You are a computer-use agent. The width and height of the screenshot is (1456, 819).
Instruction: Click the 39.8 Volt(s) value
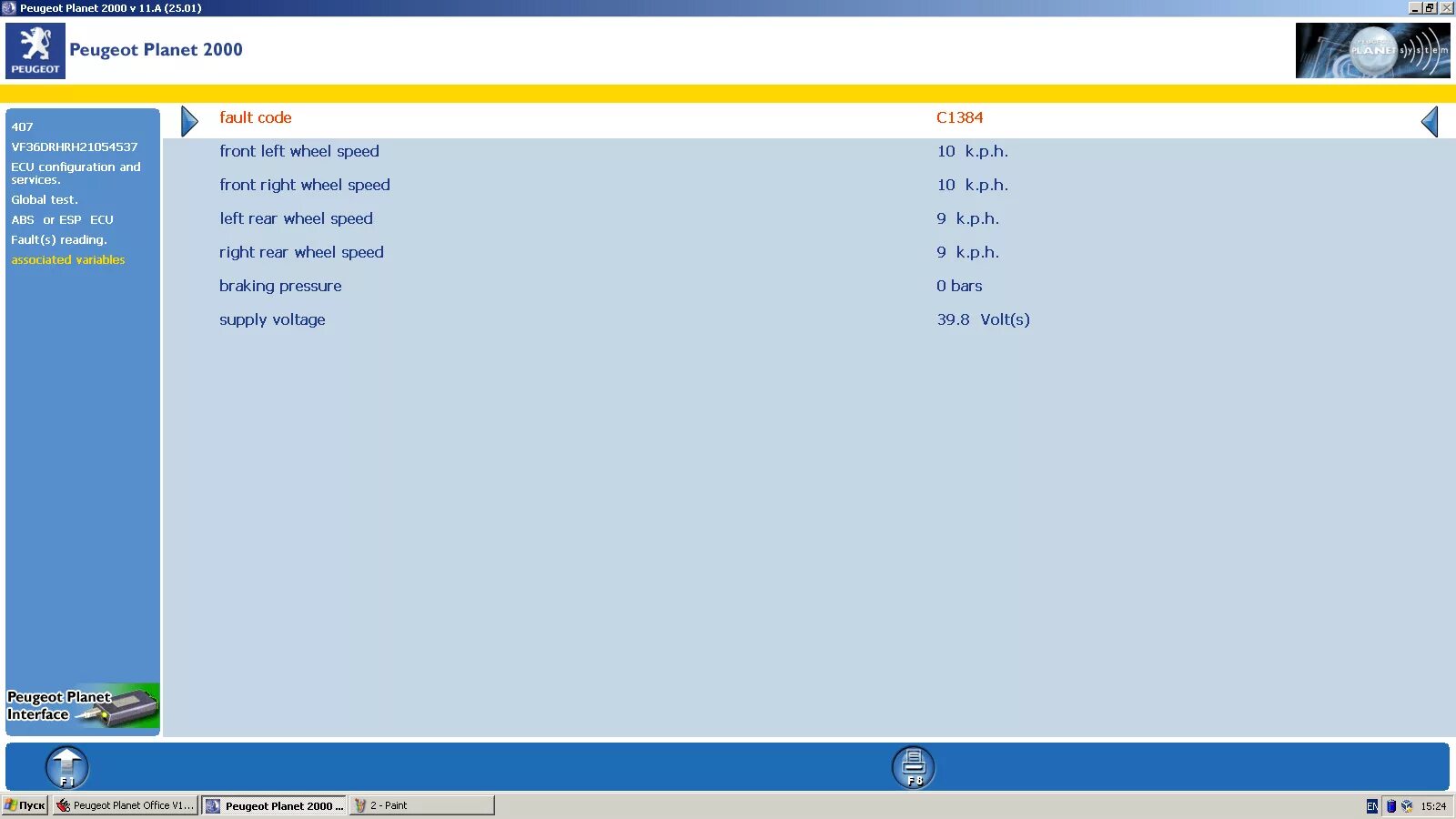coord(984,319)
